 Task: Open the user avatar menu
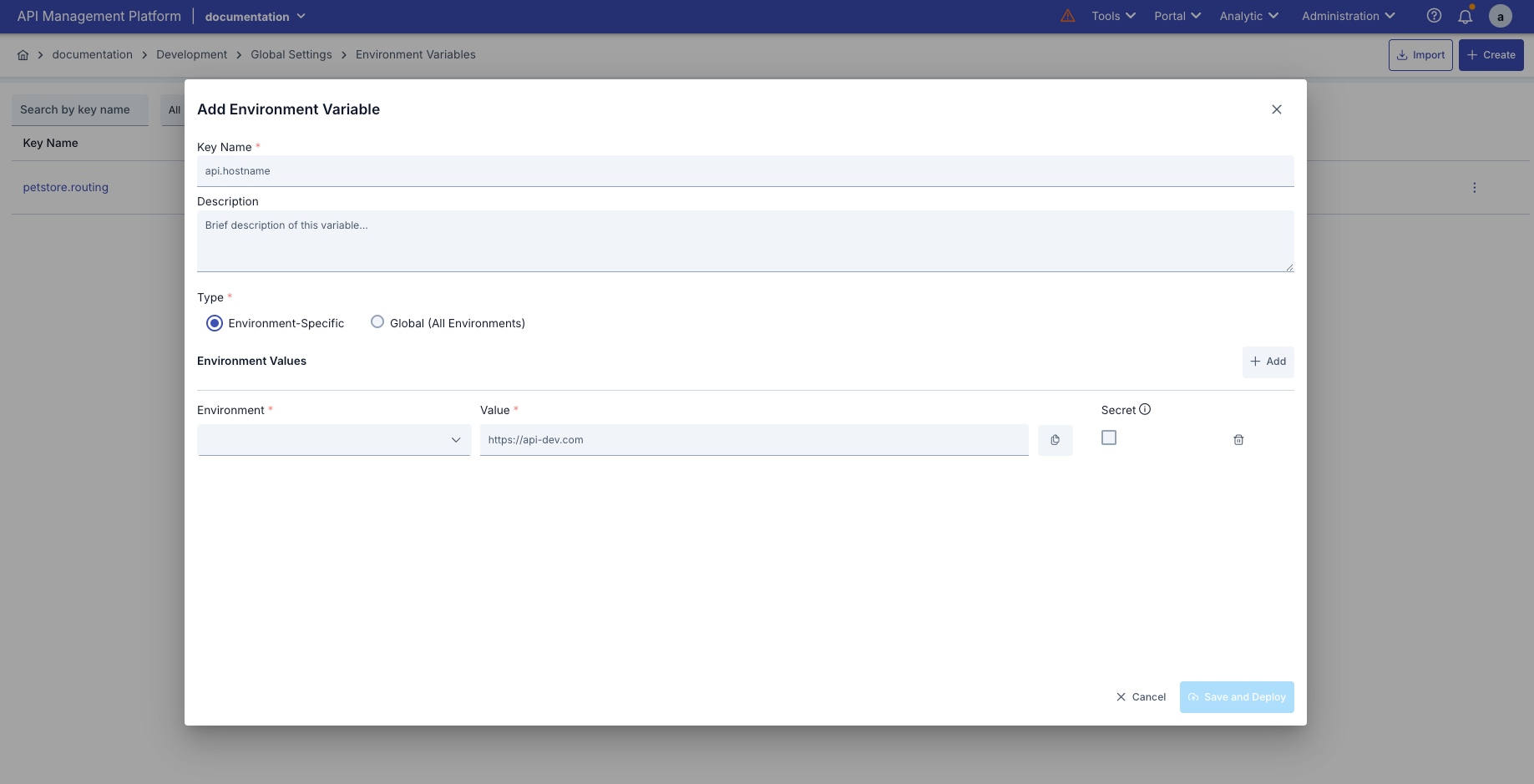1500,16
